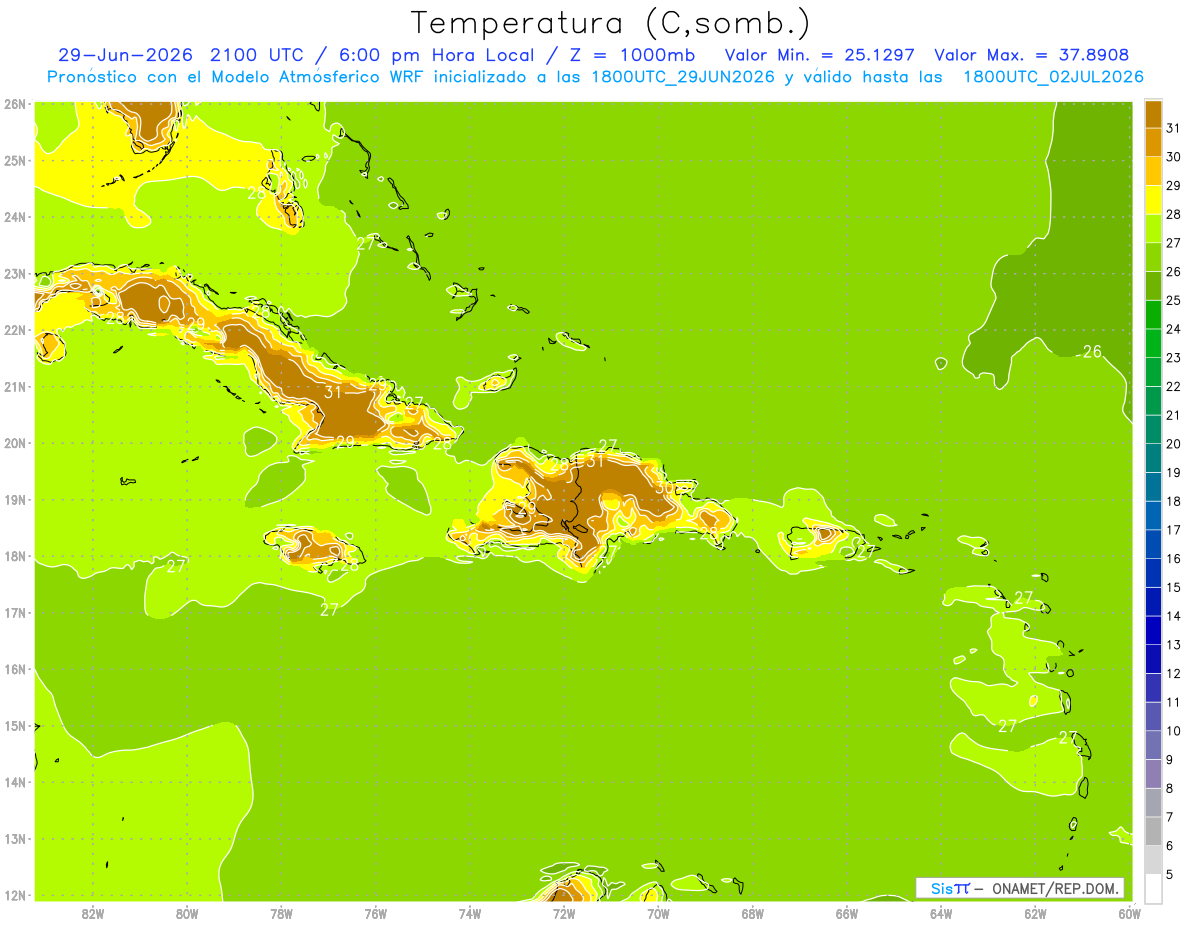Click the '64W' longitude axis label
The height and width of the screenshot is (927, 1200).
(x=940, y=913)
